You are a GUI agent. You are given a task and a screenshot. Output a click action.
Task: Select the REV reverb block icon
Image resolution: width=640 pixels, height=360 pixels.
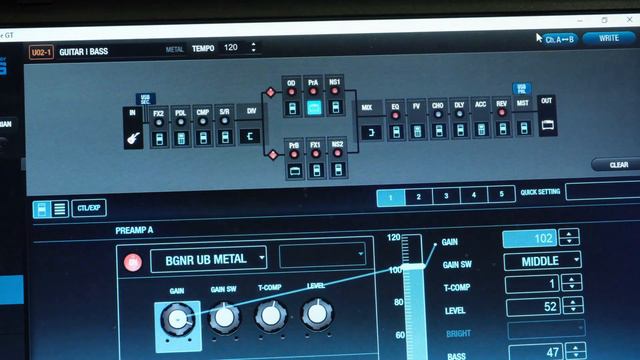pyautogui.click(x=503, y=129)
